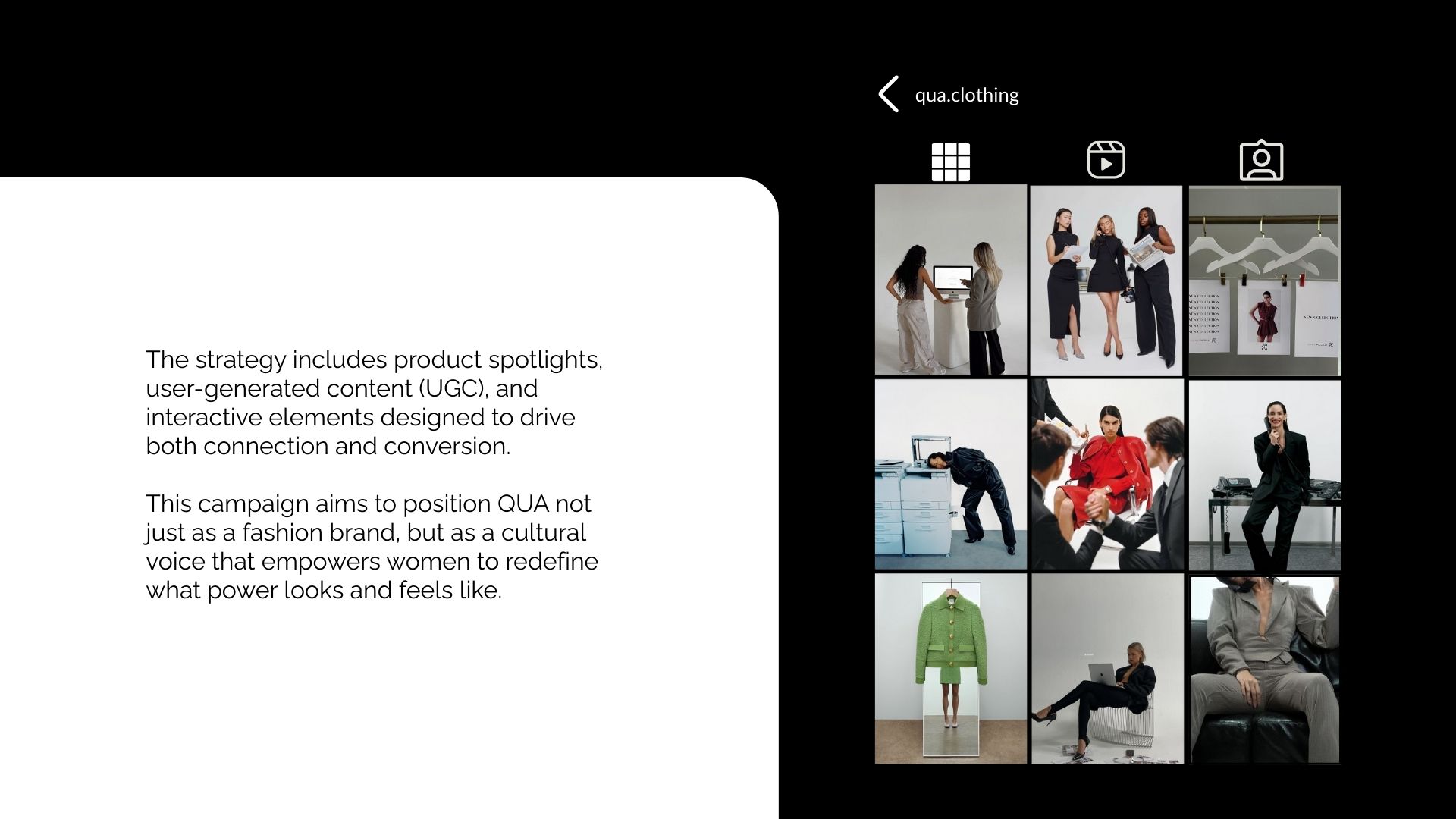
Task: Open the two women at computer post
Action: pyautogui.click(x=951, y=281)
